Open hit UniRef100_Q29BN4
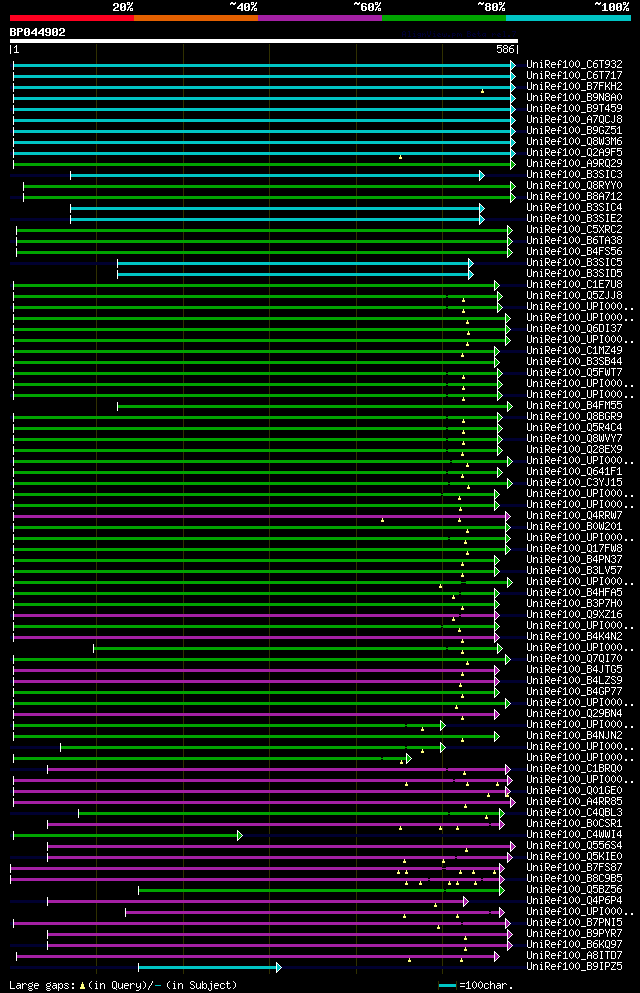 tap(574, 714)
